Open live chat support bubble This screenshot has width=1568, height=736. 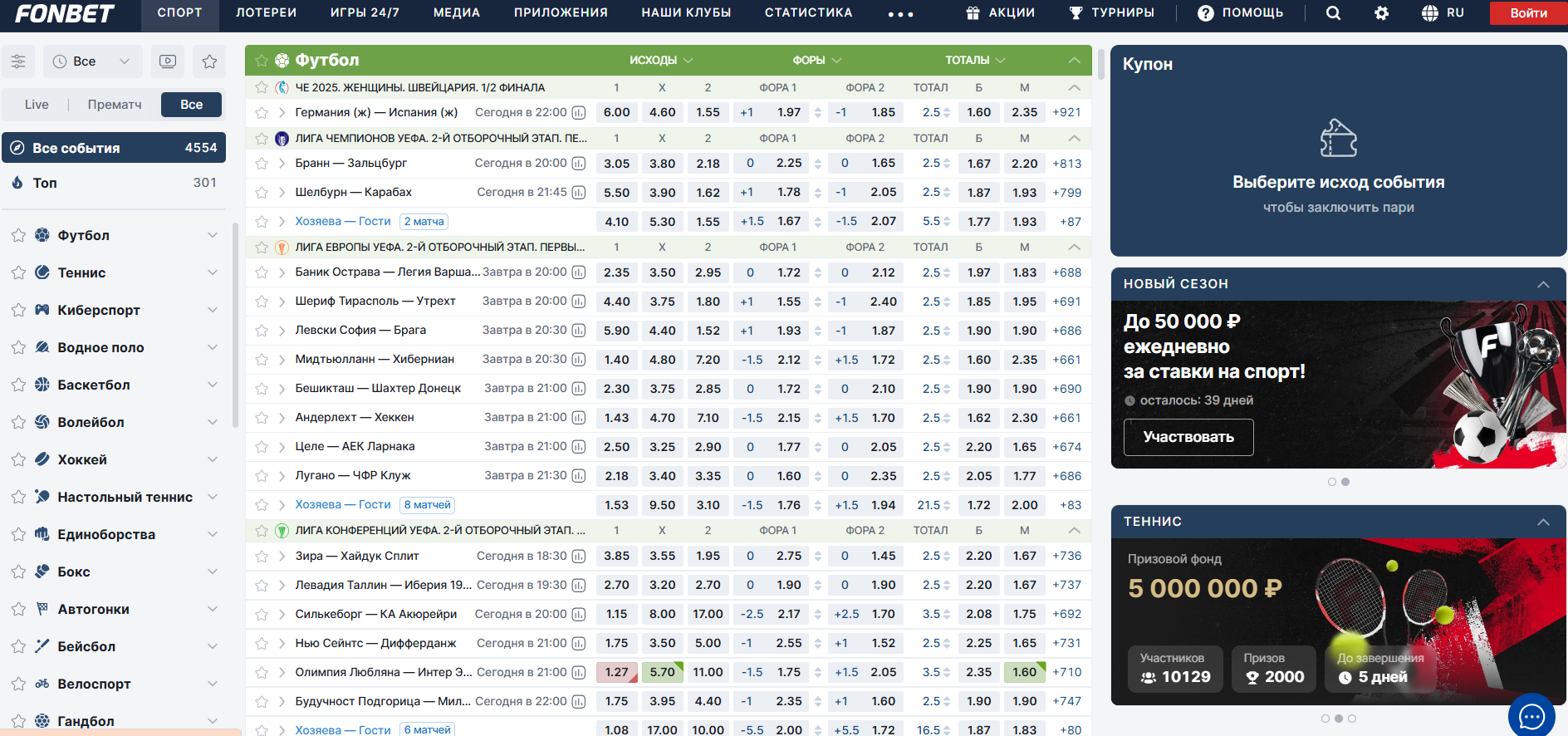click(1531, 714)
